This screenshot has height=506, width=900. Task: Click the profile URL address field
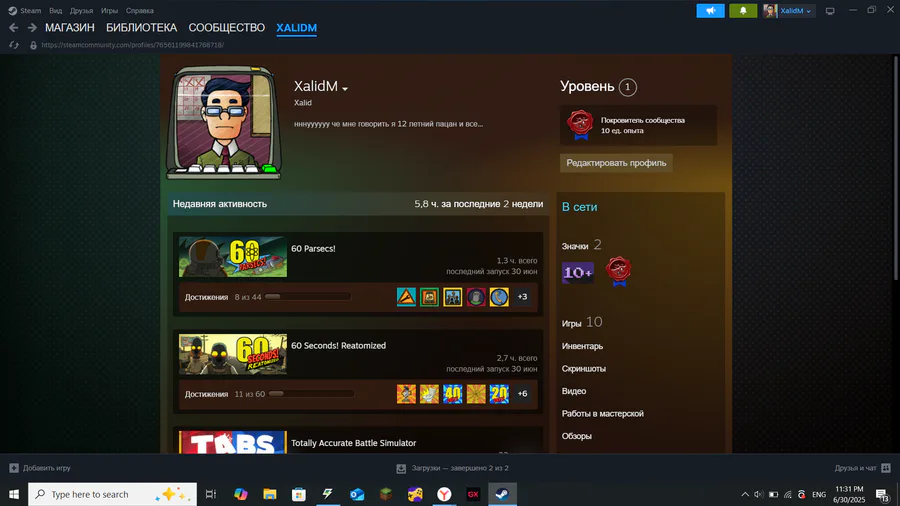click(133, 45)
